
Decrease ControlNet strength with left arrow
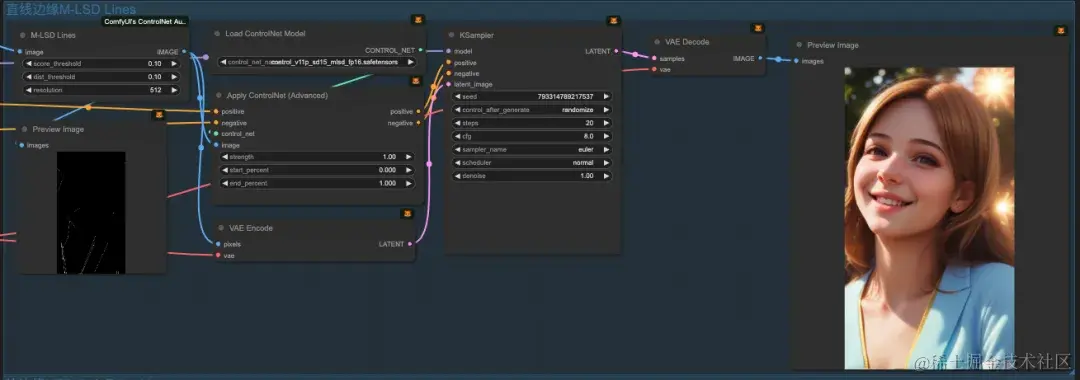pyautogui.click(x=225, y=157)
